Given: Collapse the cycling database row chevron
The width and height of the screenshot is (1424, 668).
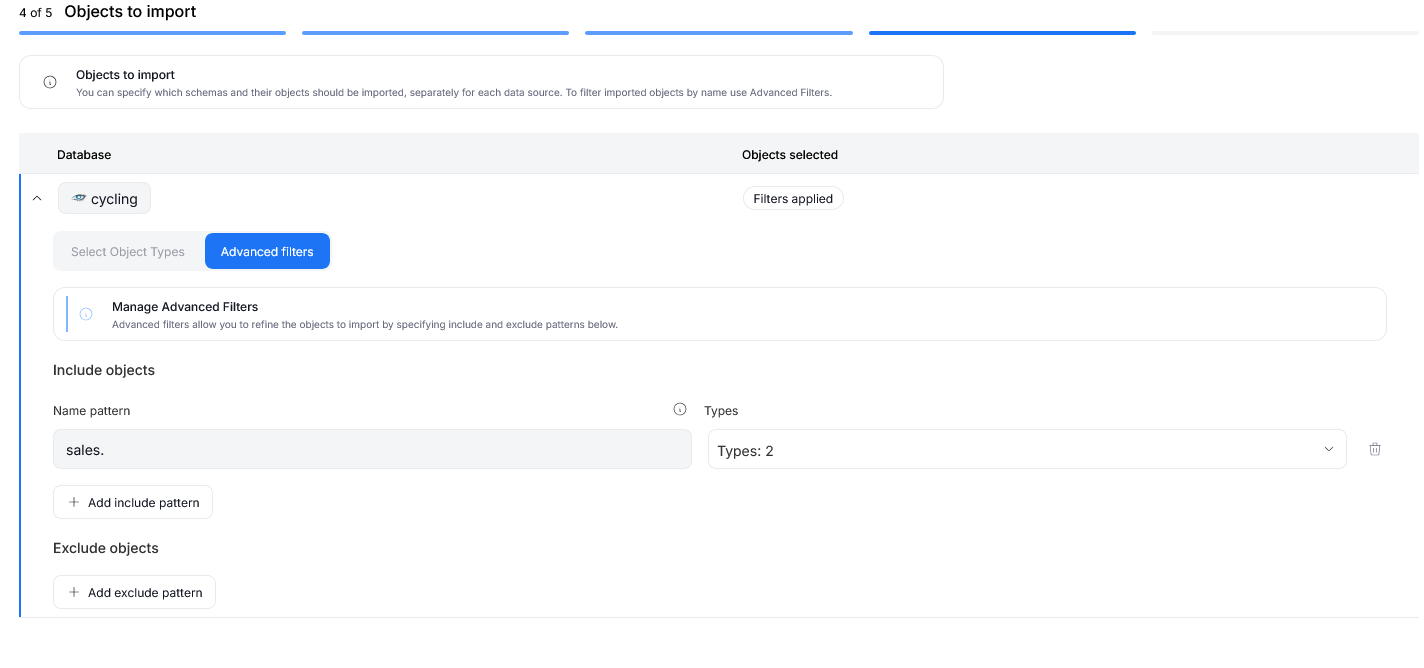Looking at the screenshot, I should click(x=37, y=199).
